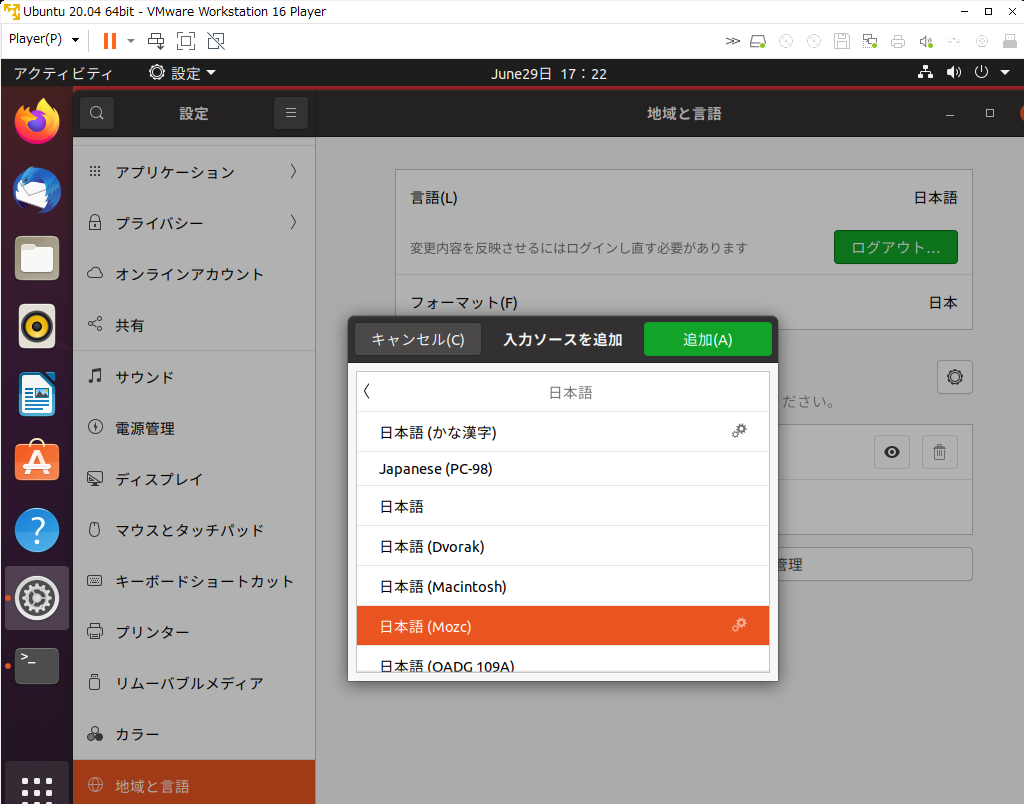Launch Thunderbird mail from the dock
This screenshot has width=1024, height=804.
tap(37, 190)
